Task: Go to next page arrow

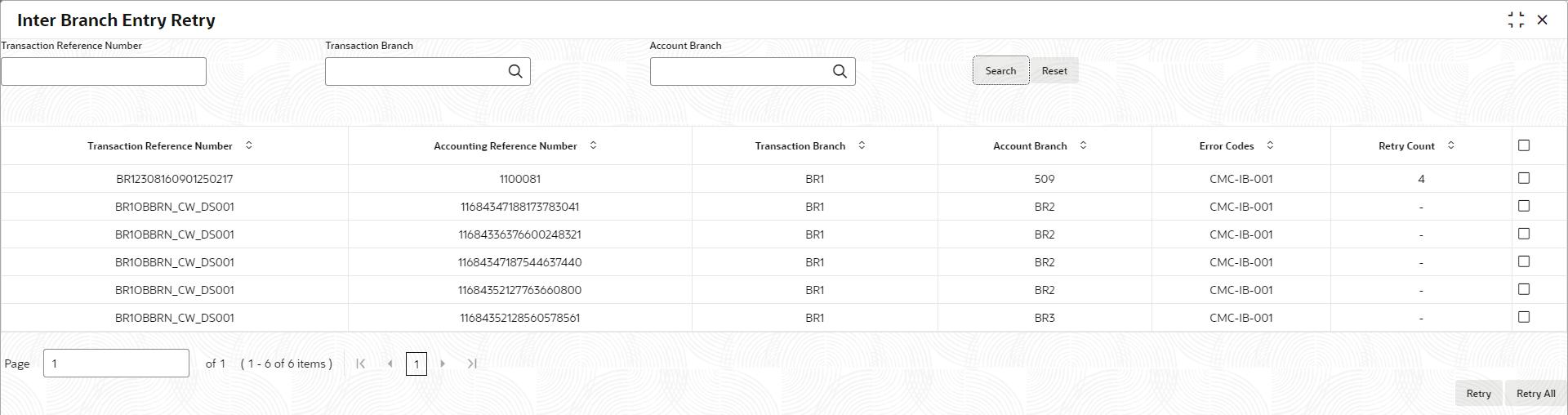Action: point(443,364)
